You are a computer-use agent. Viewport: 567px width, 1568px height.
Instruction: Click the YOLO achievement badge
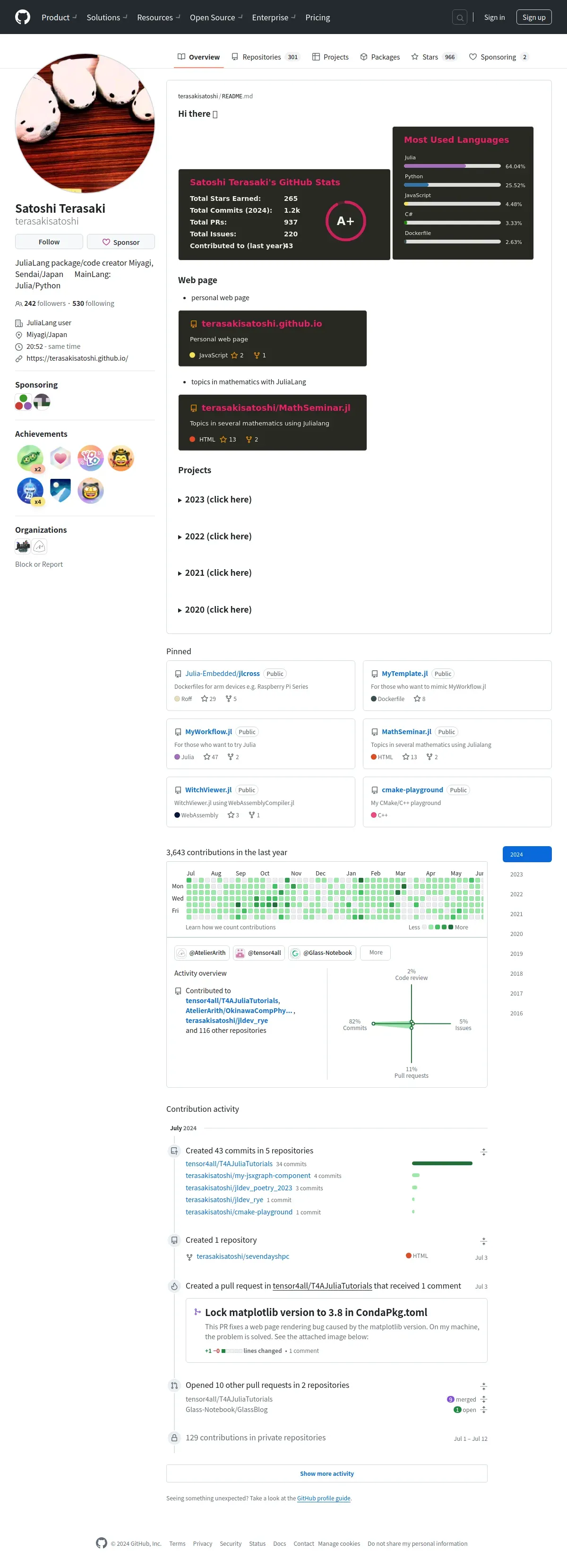pyautogui.click(x=91, y=459)
